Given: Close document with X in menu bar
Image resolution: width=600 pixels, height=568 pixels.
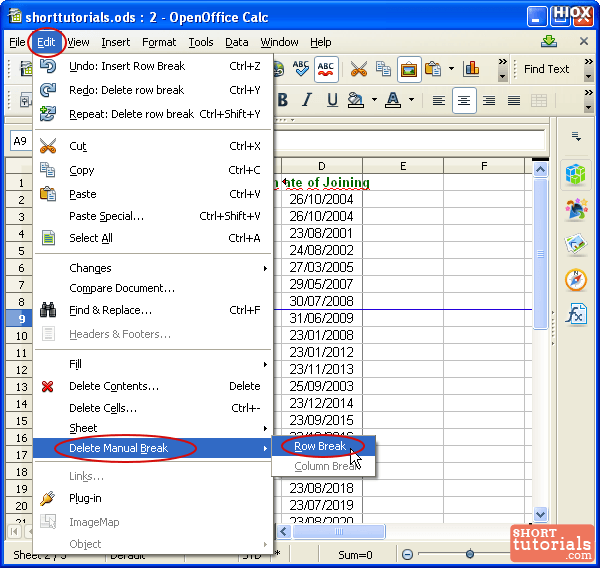Looking at the screenshot, I should pyautogui.click(x=584, y=41).
